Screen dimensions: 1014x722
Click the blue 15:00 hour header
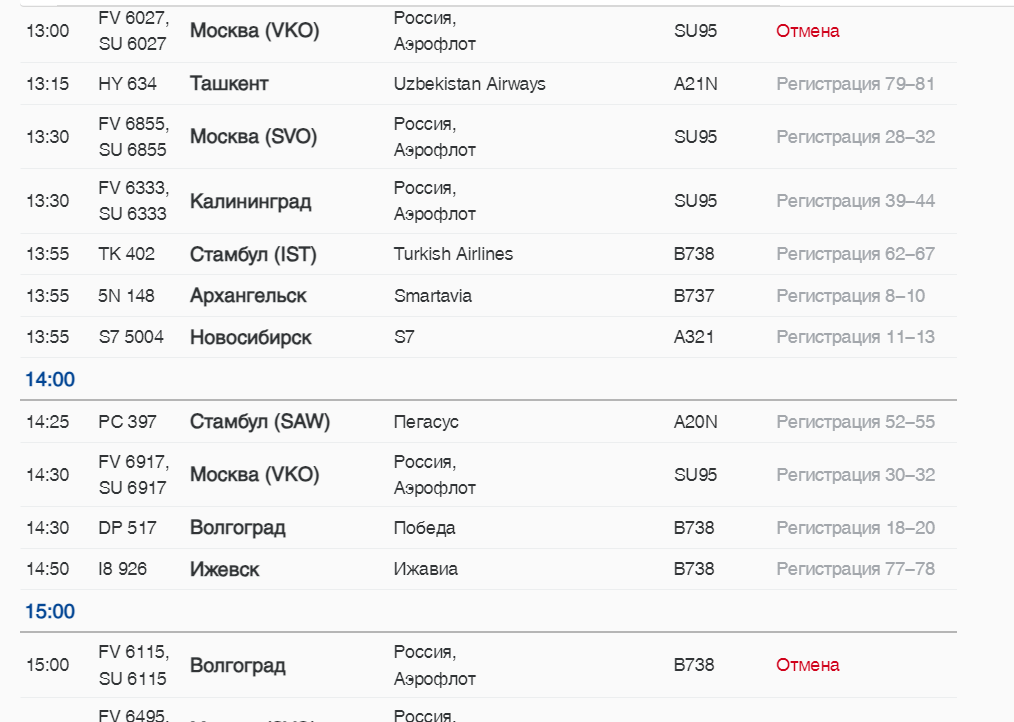(50, 611)
